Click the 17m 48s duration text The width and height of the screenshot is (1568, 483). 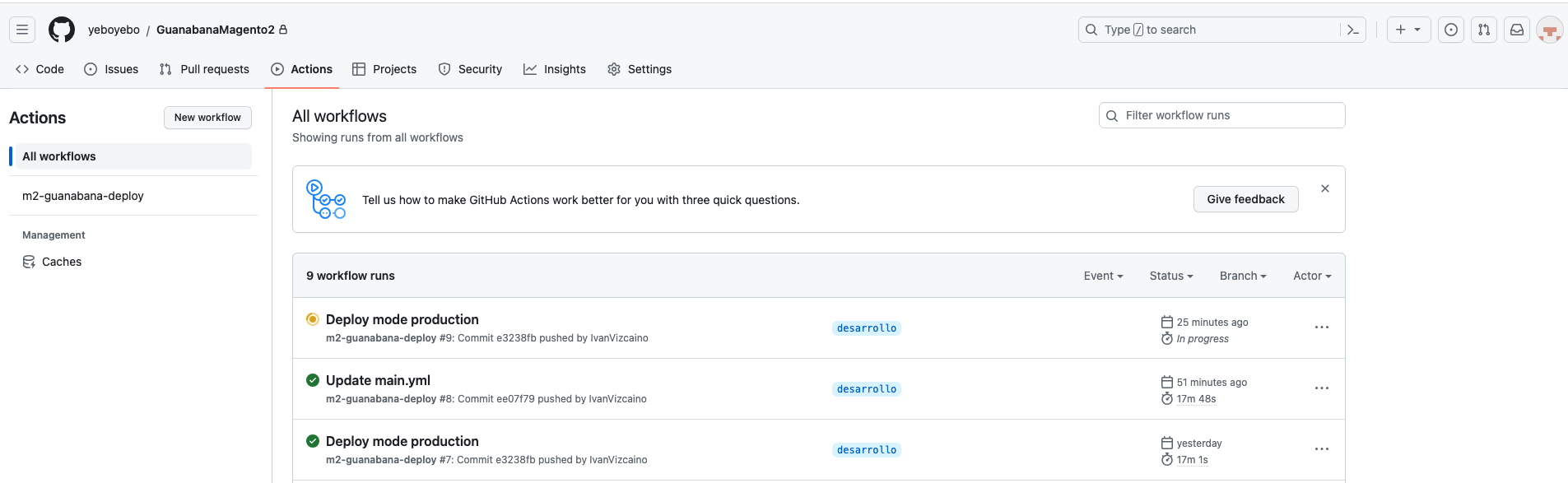click(1196, 399)
